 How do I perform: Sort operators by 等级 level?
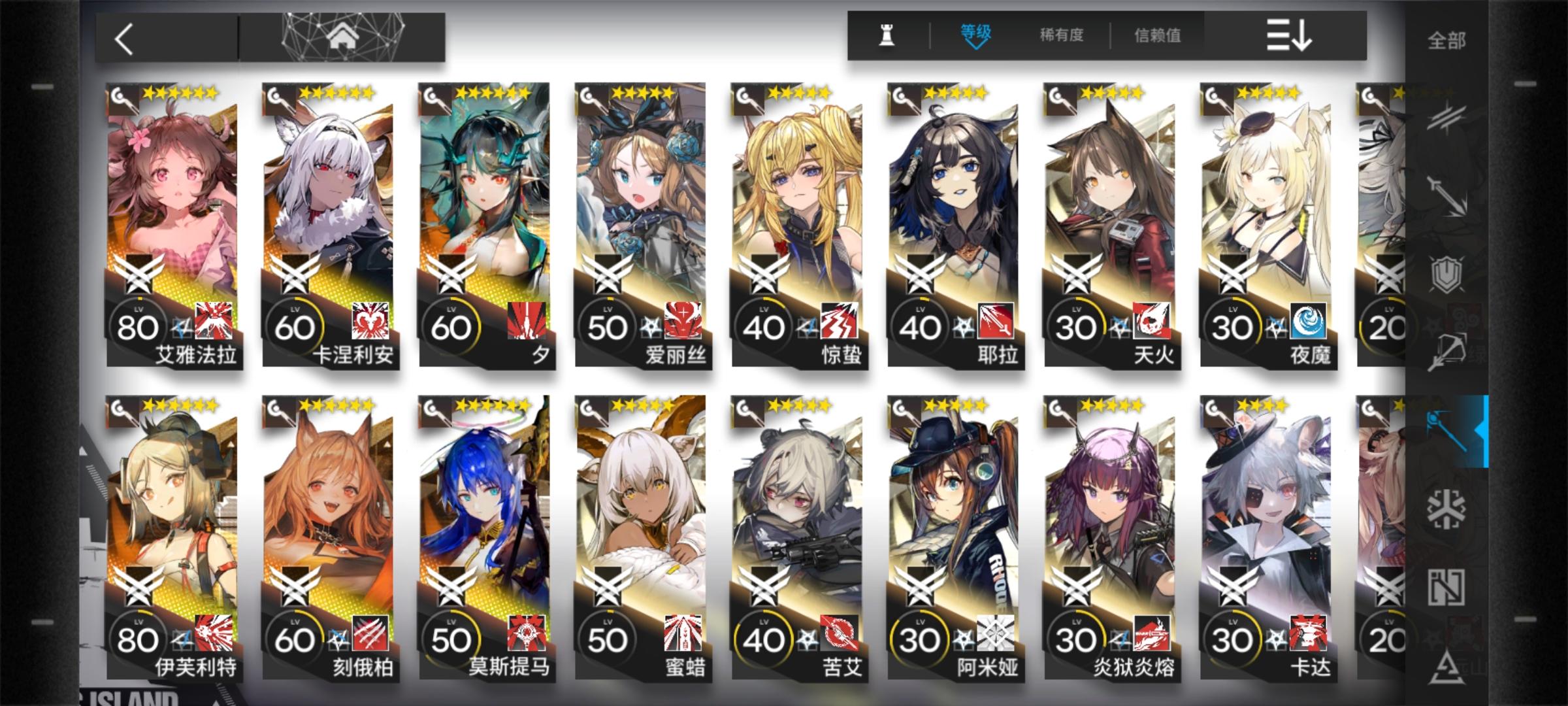pos(975,34)
